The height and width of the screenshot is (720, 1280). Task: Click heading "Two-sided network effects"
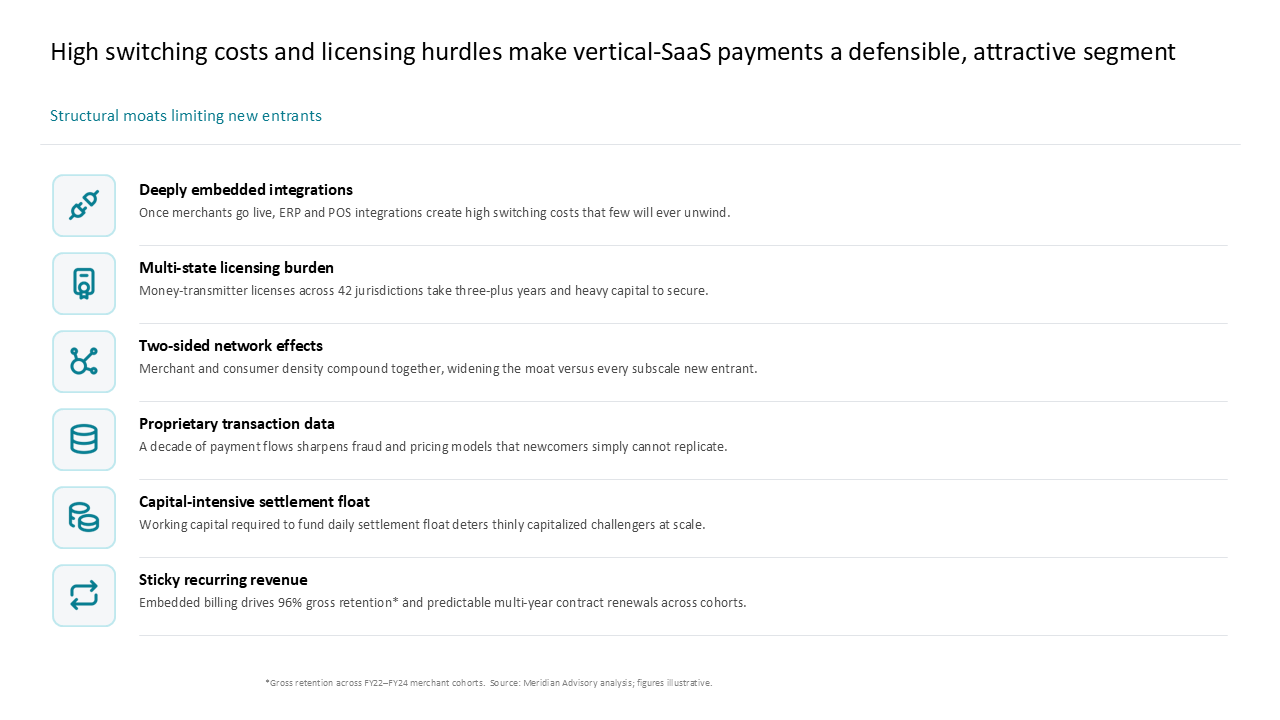pyautogui.click(x=231, y=346)
